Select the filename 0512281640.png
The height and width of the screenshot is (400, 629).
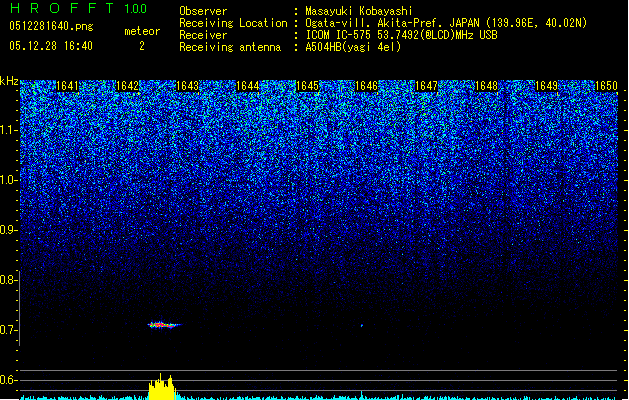tap(51, 26)
